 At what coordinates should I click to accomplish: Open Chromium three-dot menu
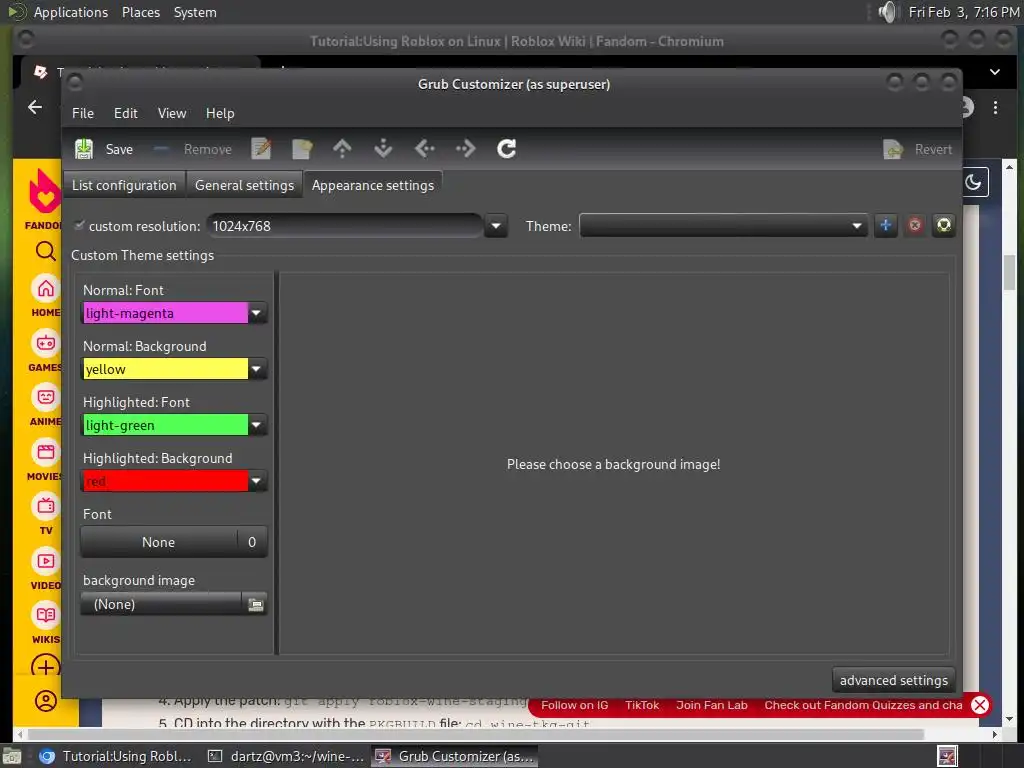coord(995,107)
